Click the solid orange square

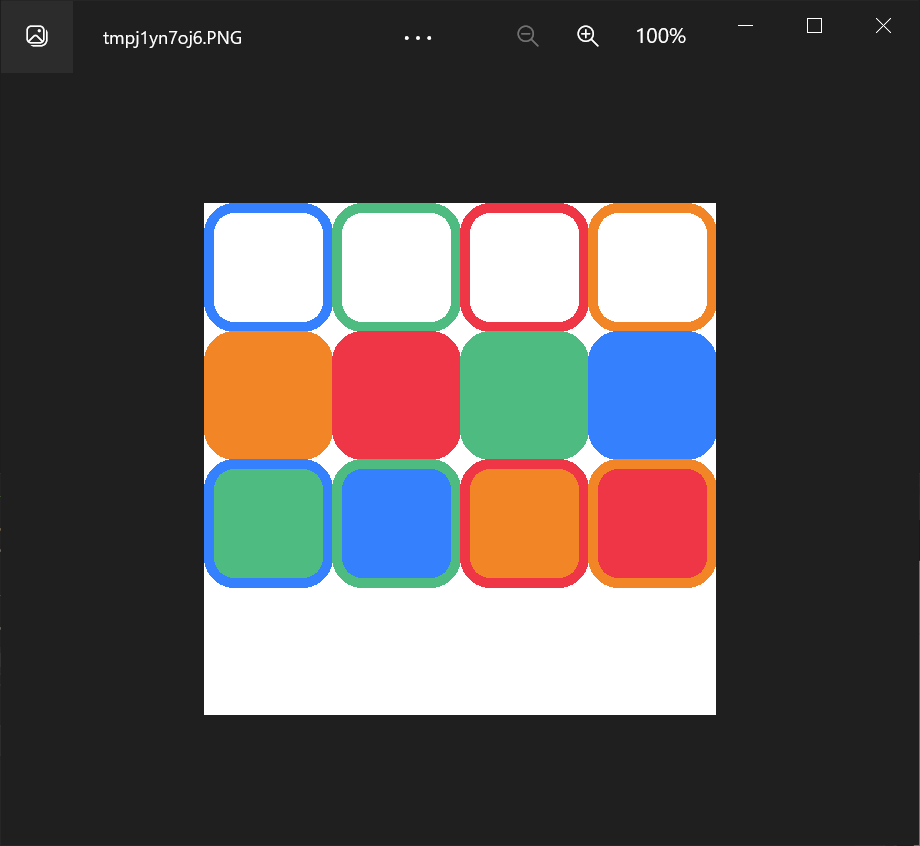[x=268, y=395]
